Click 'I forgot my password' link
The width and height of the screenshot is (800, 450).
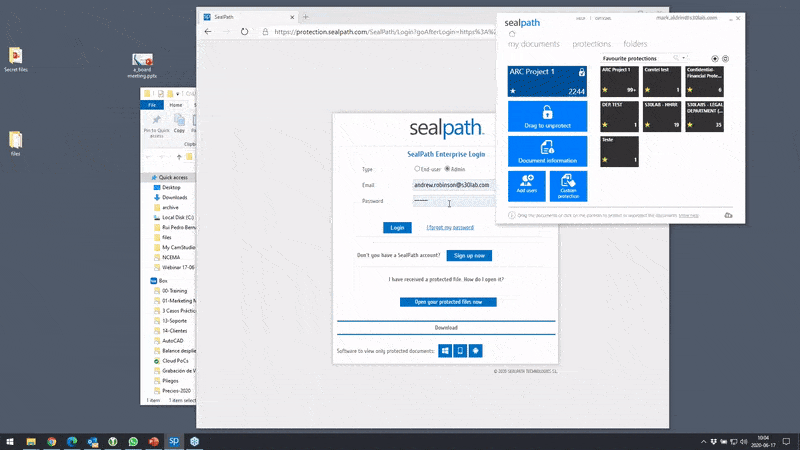coord(450,228)
